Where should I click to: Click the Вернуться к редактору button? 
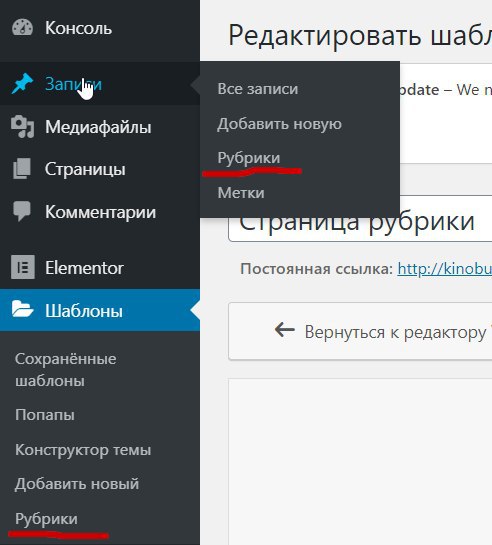click(x=360, y=331)
